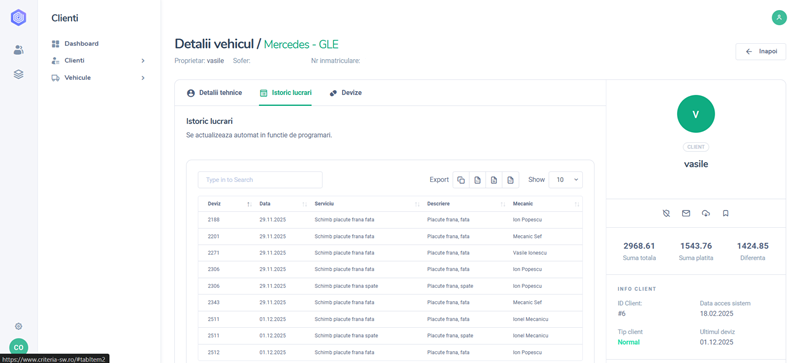Click the ID Client value #6

[x=621, y=313]
